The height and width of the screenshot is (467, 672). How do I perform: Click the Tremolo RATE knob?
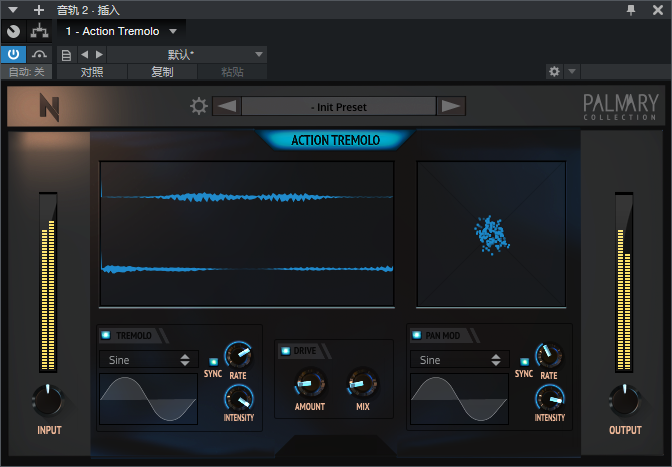[x=238, y=355]
